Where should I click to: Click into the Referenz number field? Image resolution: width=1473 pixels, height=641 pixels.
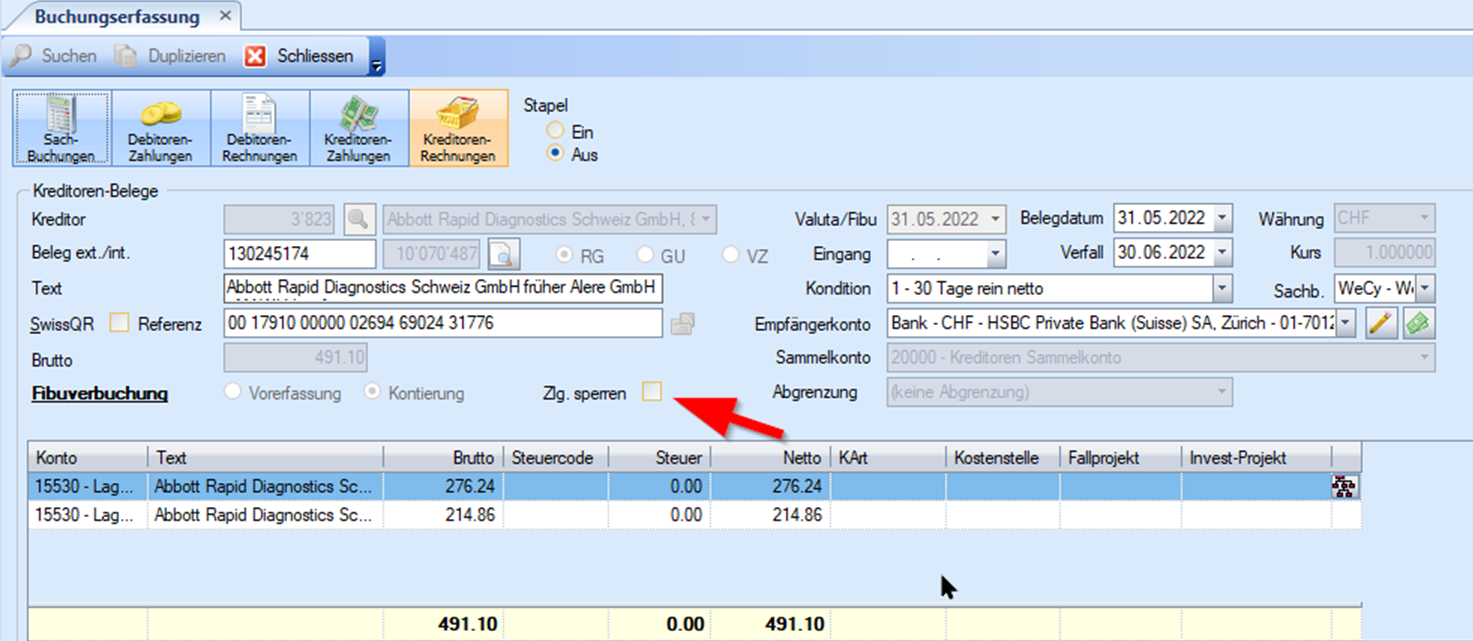[x=443, y=323]
